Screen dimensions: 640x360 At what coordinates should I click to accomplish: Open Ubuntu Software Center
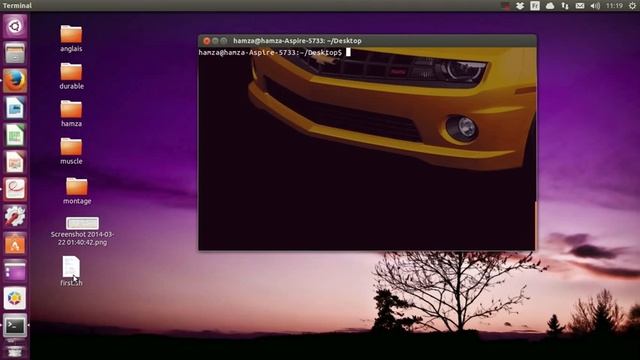click(x=15, y=244)
